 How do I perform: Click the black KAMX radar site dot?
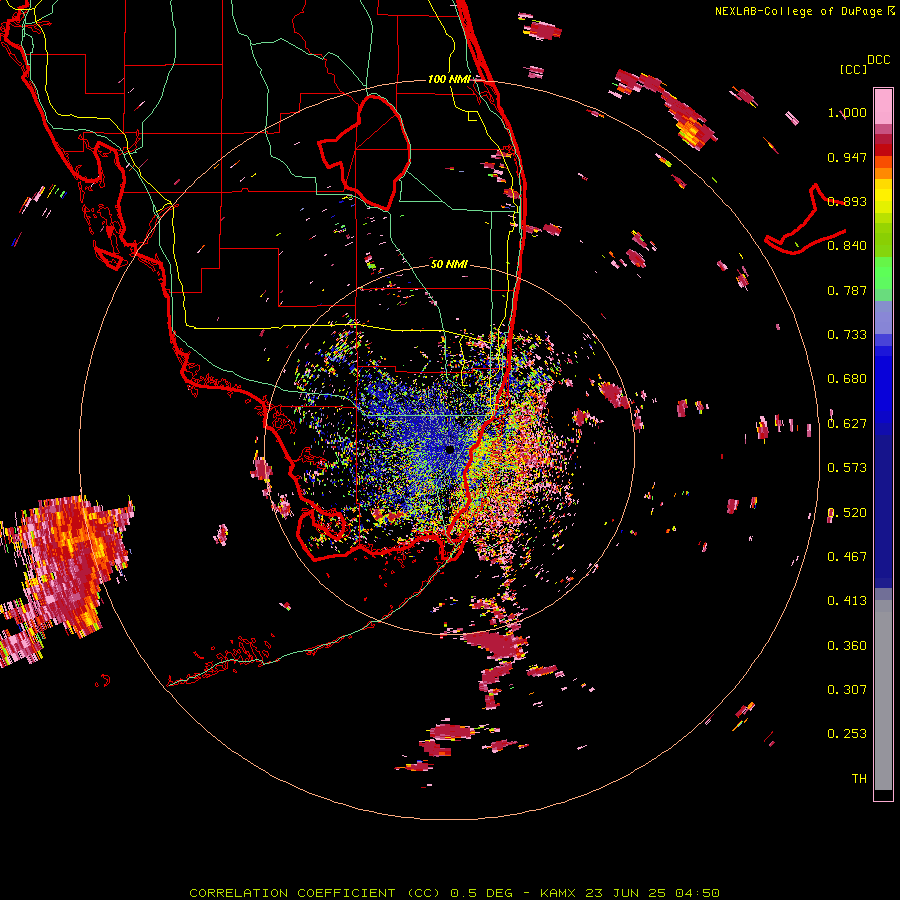[449, 449]
